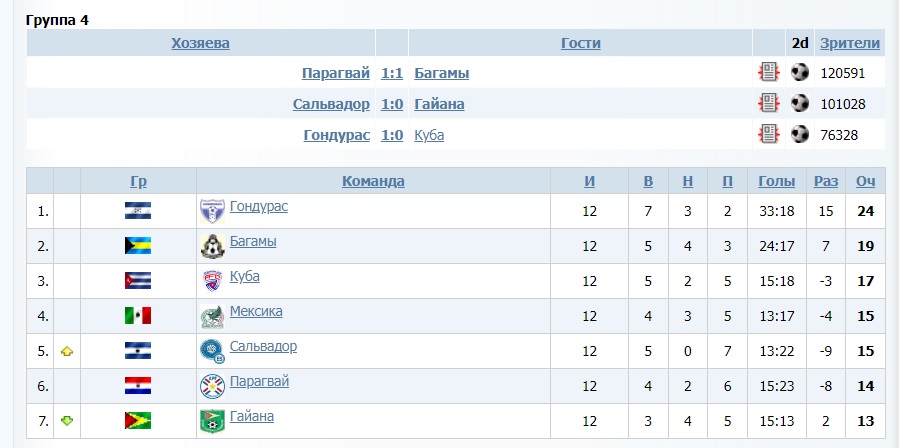Click match report icon for Сальвадор–Гайана

[768, 103]
